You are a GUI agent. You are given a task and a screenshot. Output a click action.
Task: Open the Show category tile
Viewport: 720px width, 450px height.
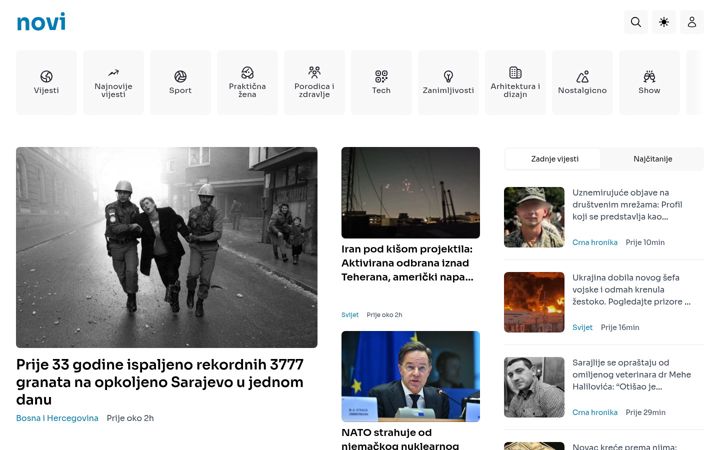649,82
